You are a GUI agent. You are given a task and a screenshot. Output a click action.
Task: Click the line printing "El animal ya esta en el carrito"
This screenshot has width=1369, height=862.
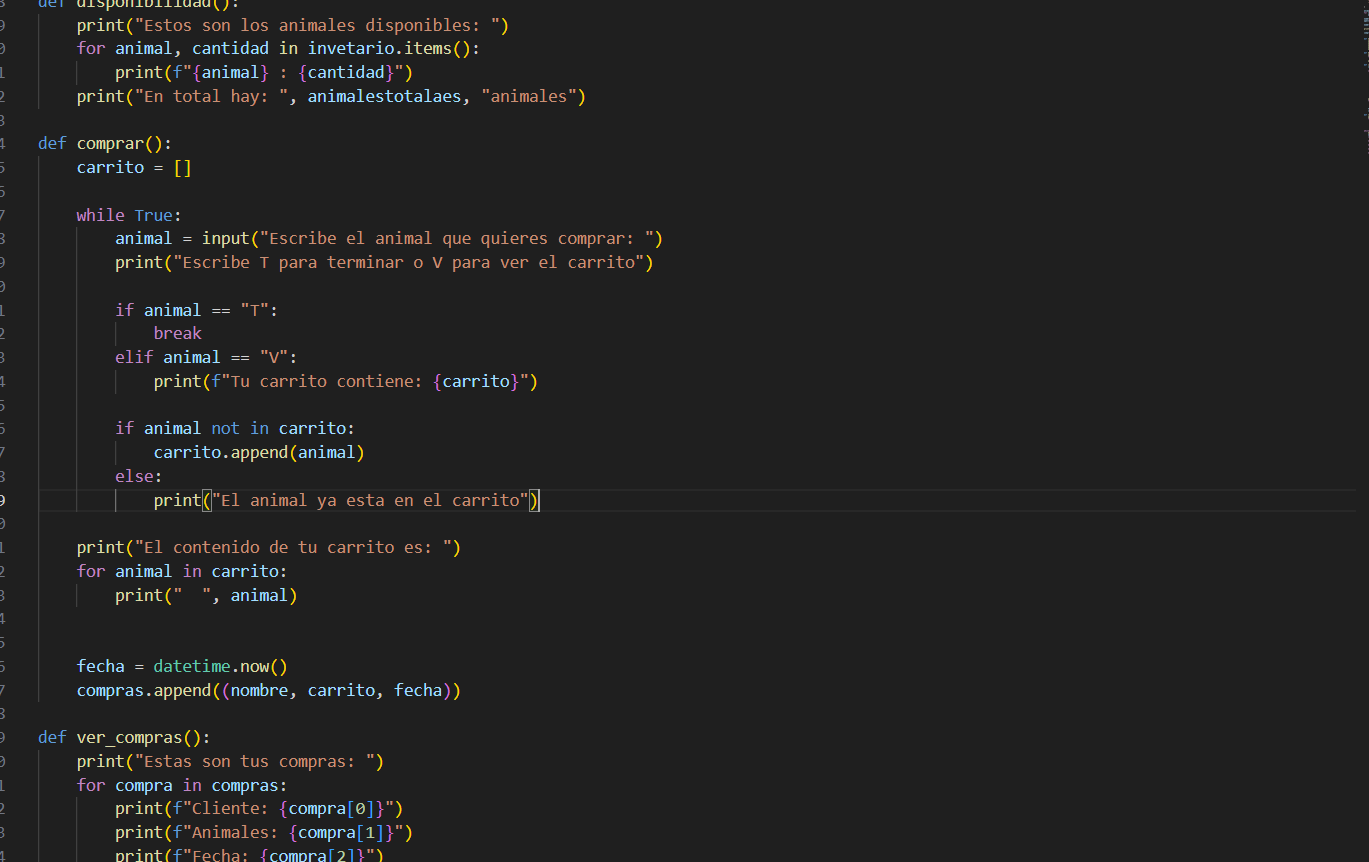(x=347, y=500)
